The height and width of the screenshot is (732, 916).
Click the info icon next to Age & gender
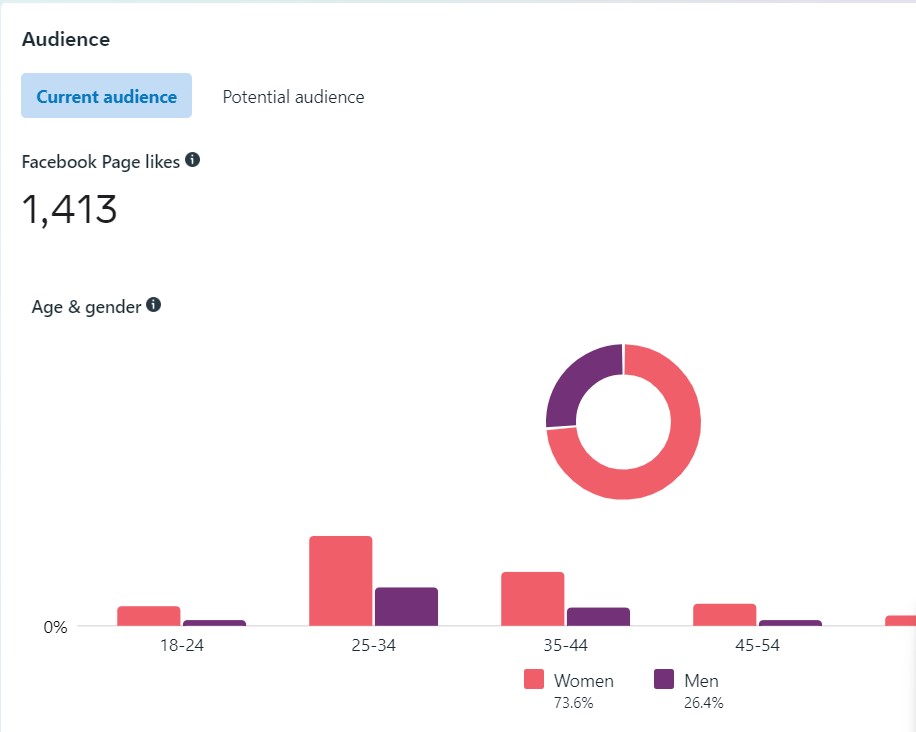coord(154,305)
